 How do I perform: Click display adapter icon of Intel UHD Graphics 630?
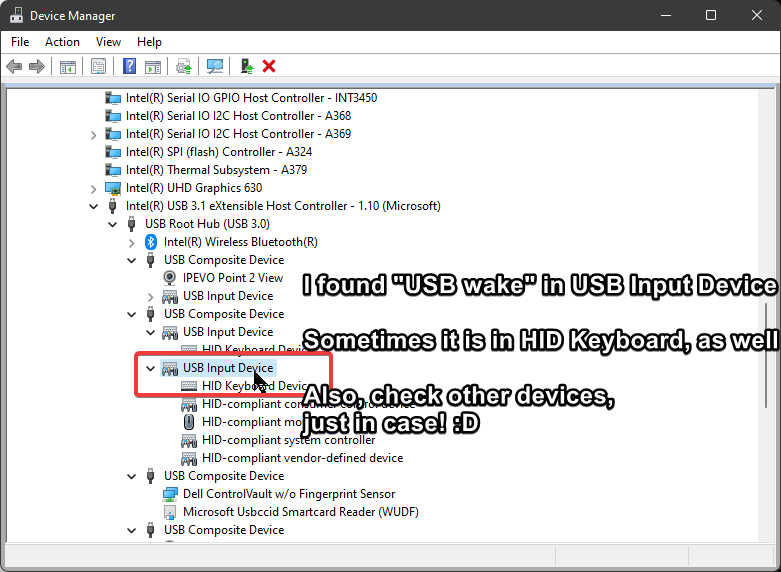pos(113,188)
